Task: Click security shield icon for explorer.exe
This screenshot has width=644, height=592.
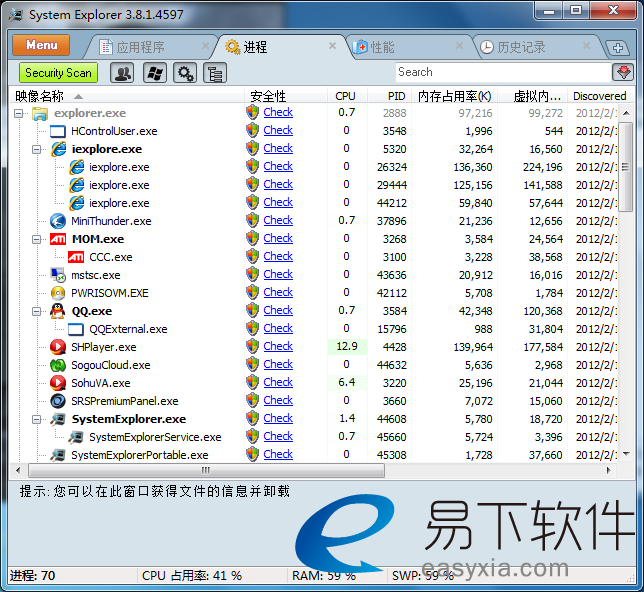Action: pos(253,112)
